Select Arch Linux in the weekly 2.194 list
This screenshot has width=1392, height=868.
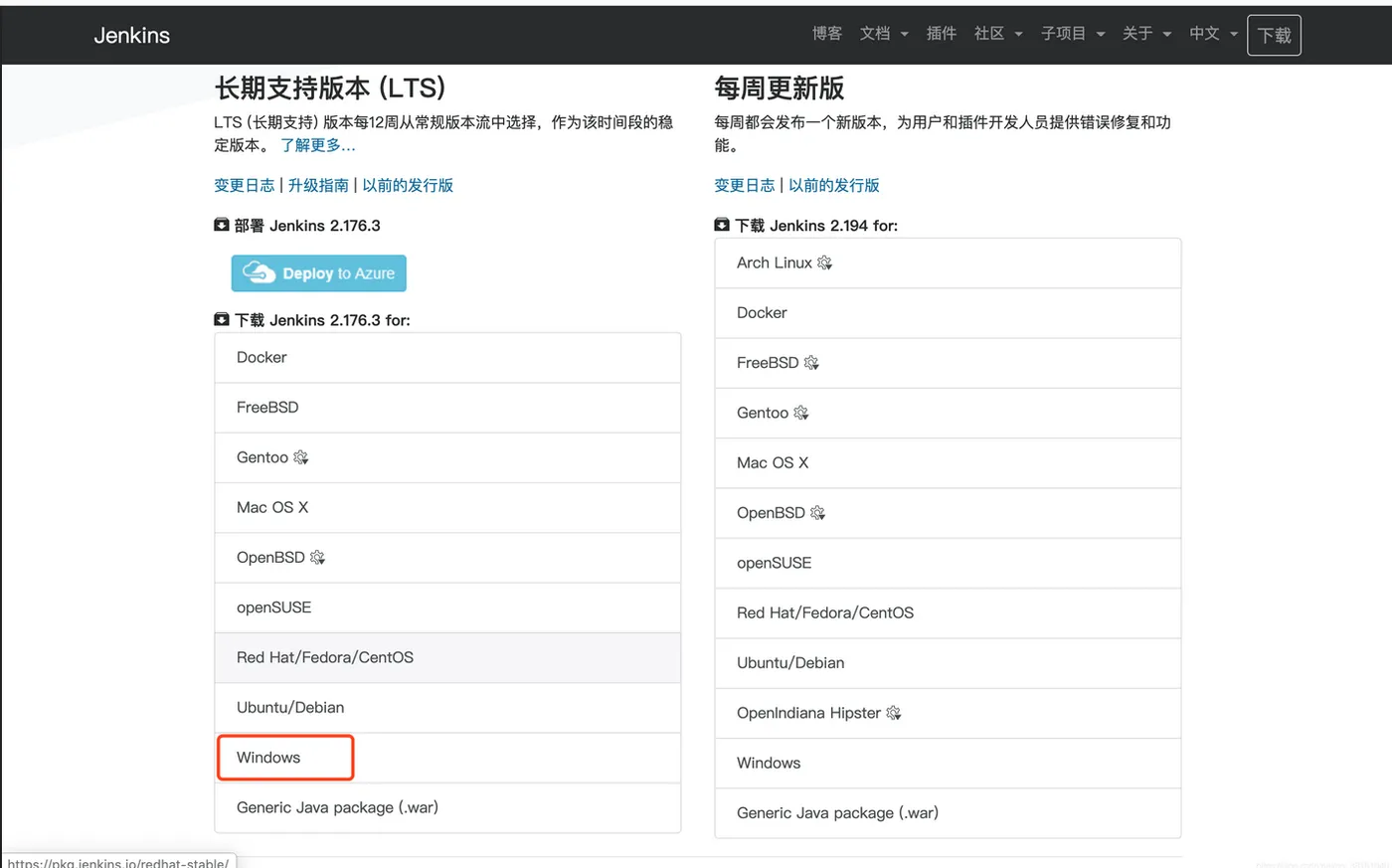pyautogui.click(x=948, y=263)
